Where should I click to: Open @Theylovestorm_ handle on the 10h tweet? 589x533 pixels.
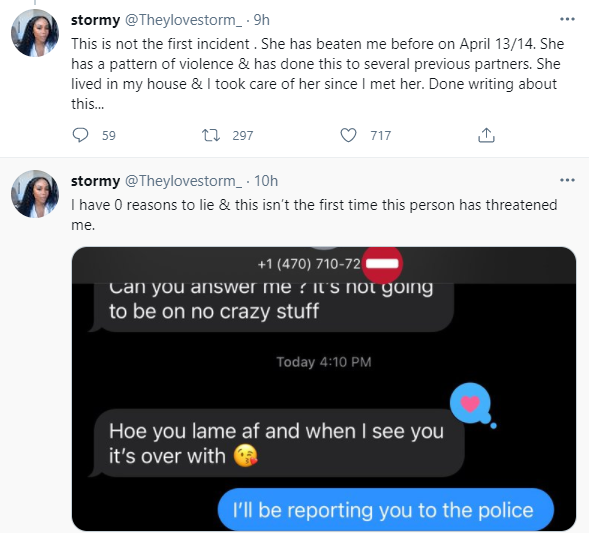(x=183, y=181)
